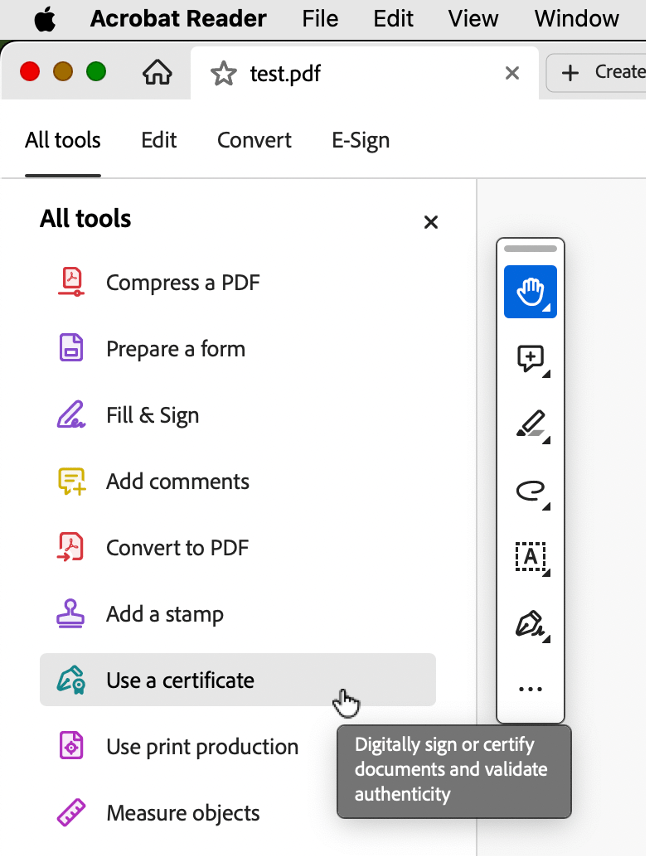Click the Compress a PDF icon
This screenshot has height=856, width=646.
click(x=72, y=282)
